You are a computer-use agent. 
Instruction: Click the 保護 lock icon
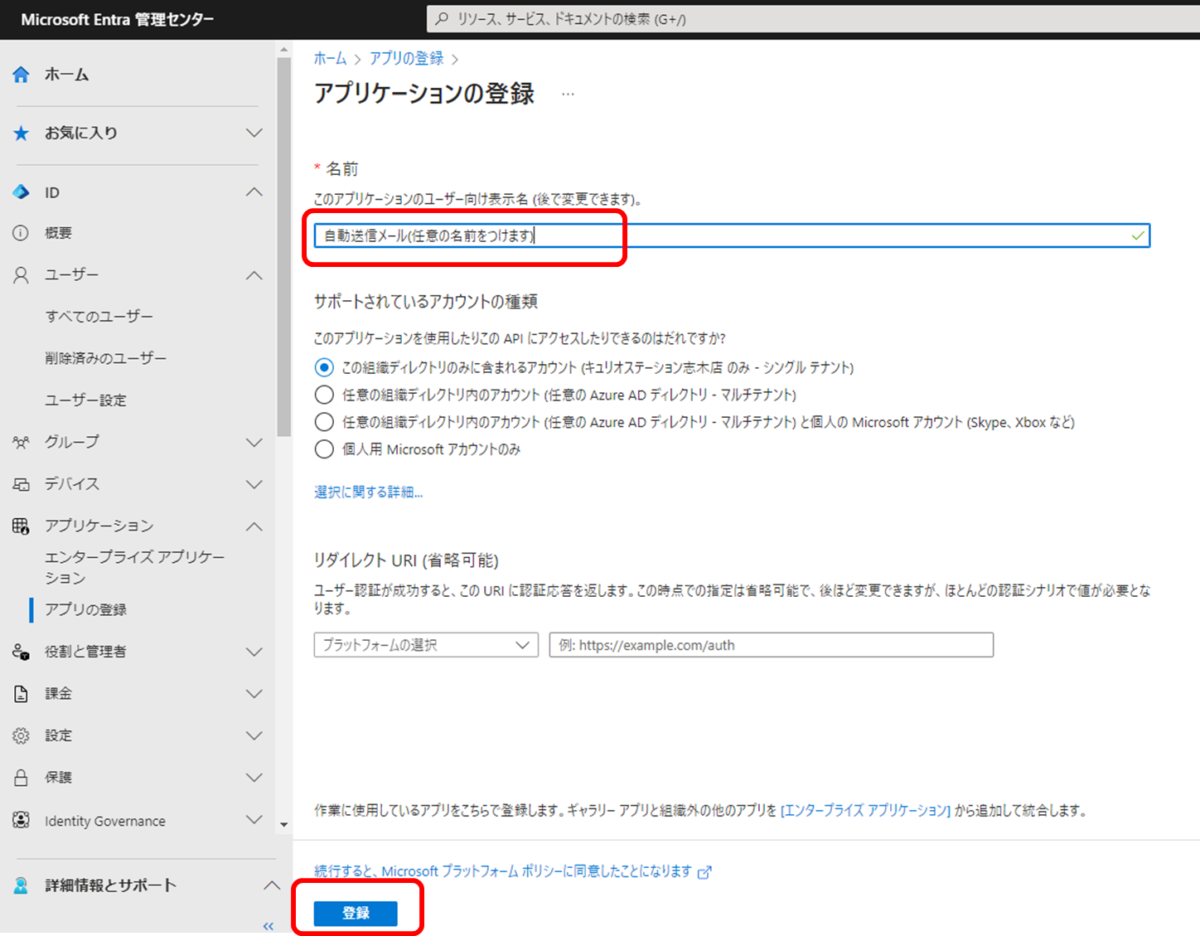pyautogui.click(x=21, y=778)
